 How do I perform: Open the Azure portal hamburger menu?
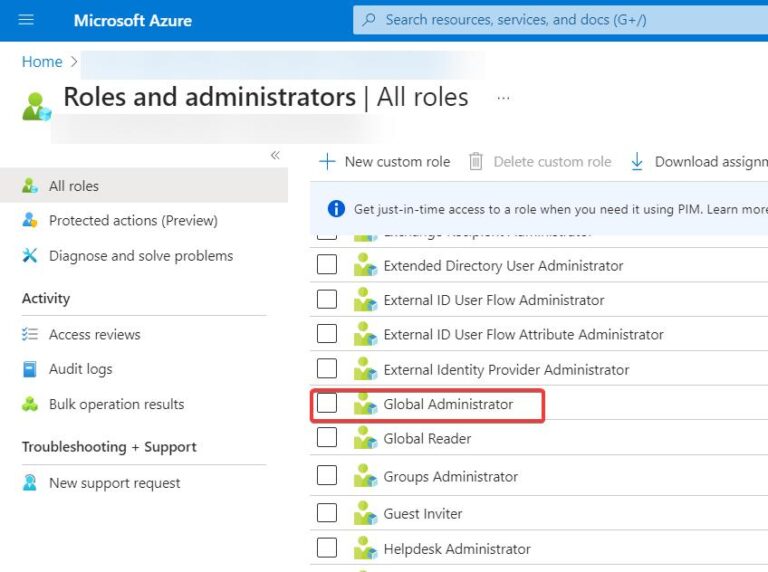(26, 20)
